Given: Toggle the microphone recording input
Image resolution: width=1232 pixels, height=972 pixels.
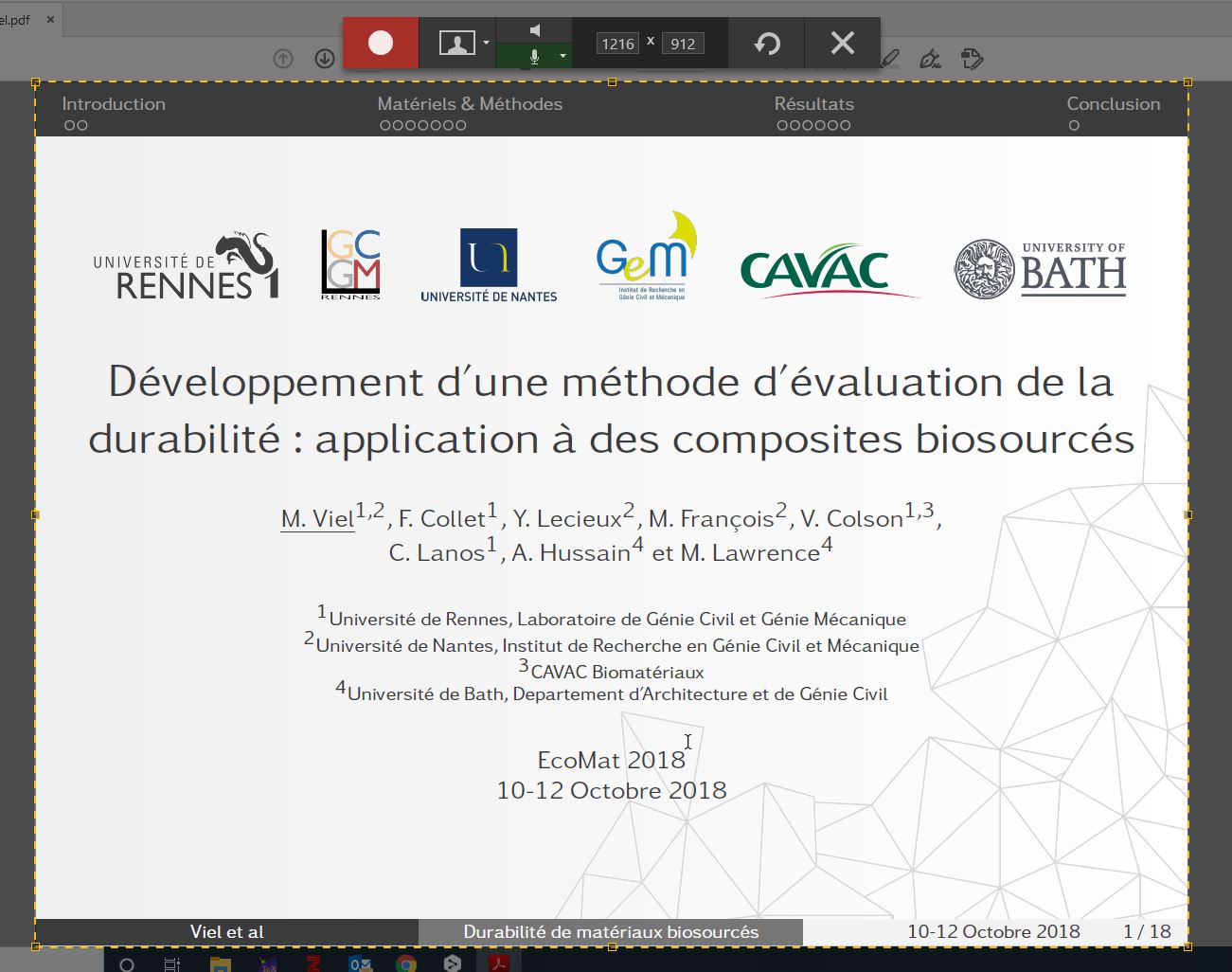Looking at the screenshot, I should pyautogui.click(x=534, y=57).
